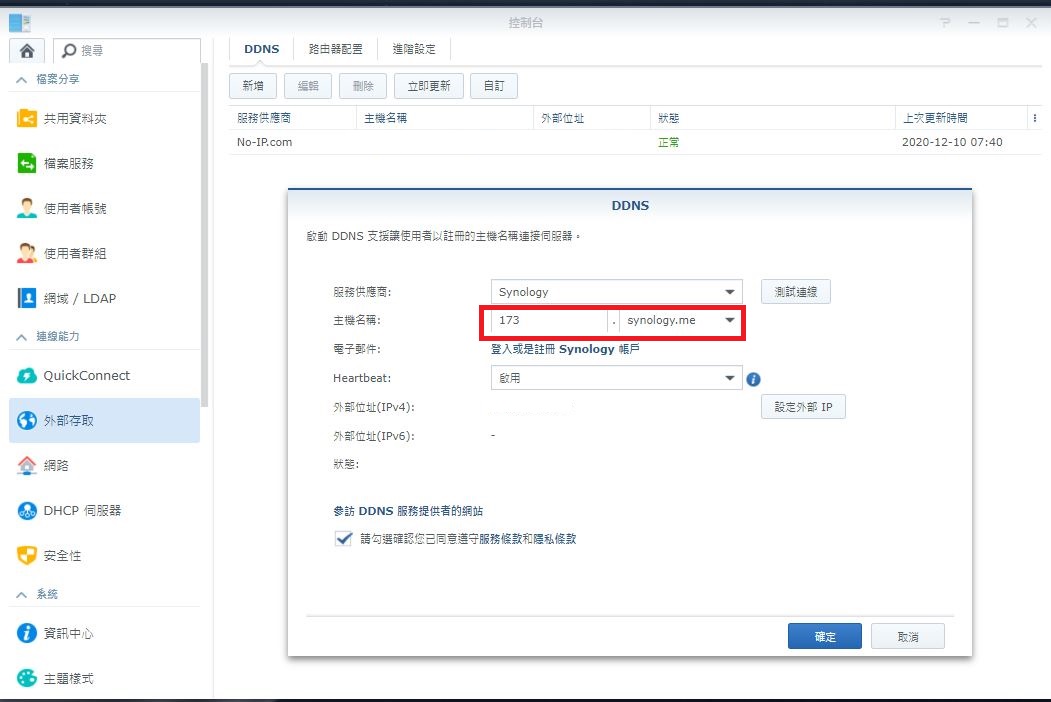Viewport: 1051px width, 702px height.
Task: Visit DDNS provider website link
Action: (408, 511)
